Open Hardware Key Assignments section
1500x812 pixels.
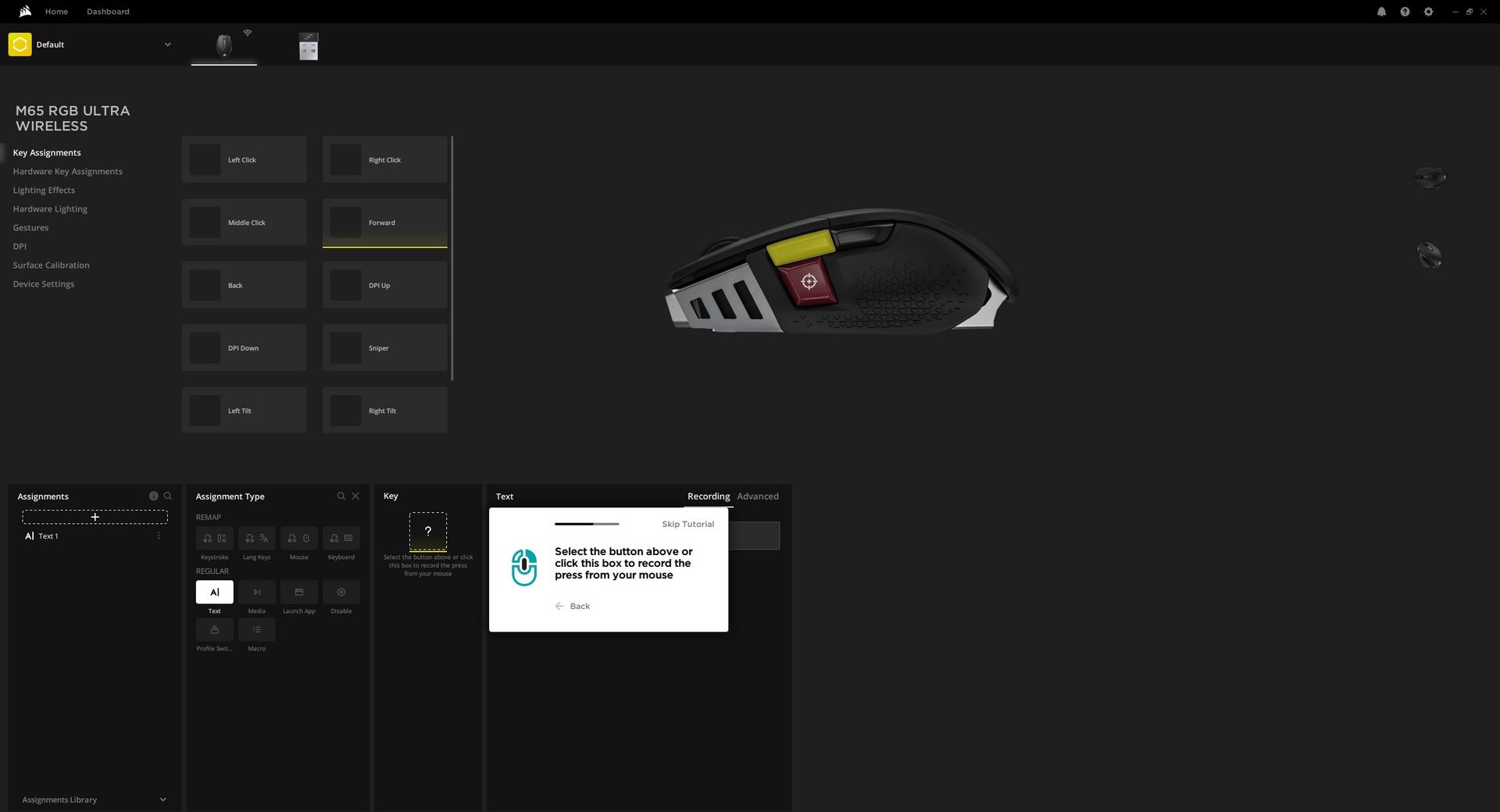point(67,171)
